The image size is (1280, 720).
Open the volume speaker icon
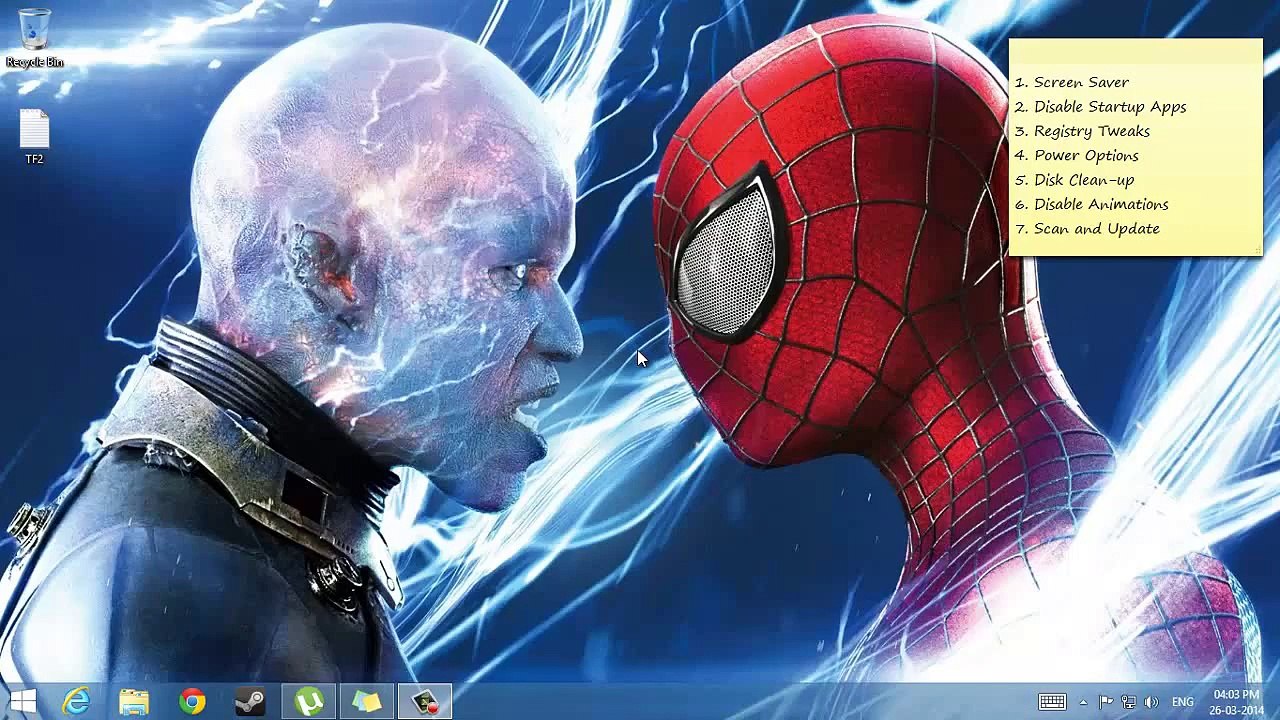(1152, 702)
